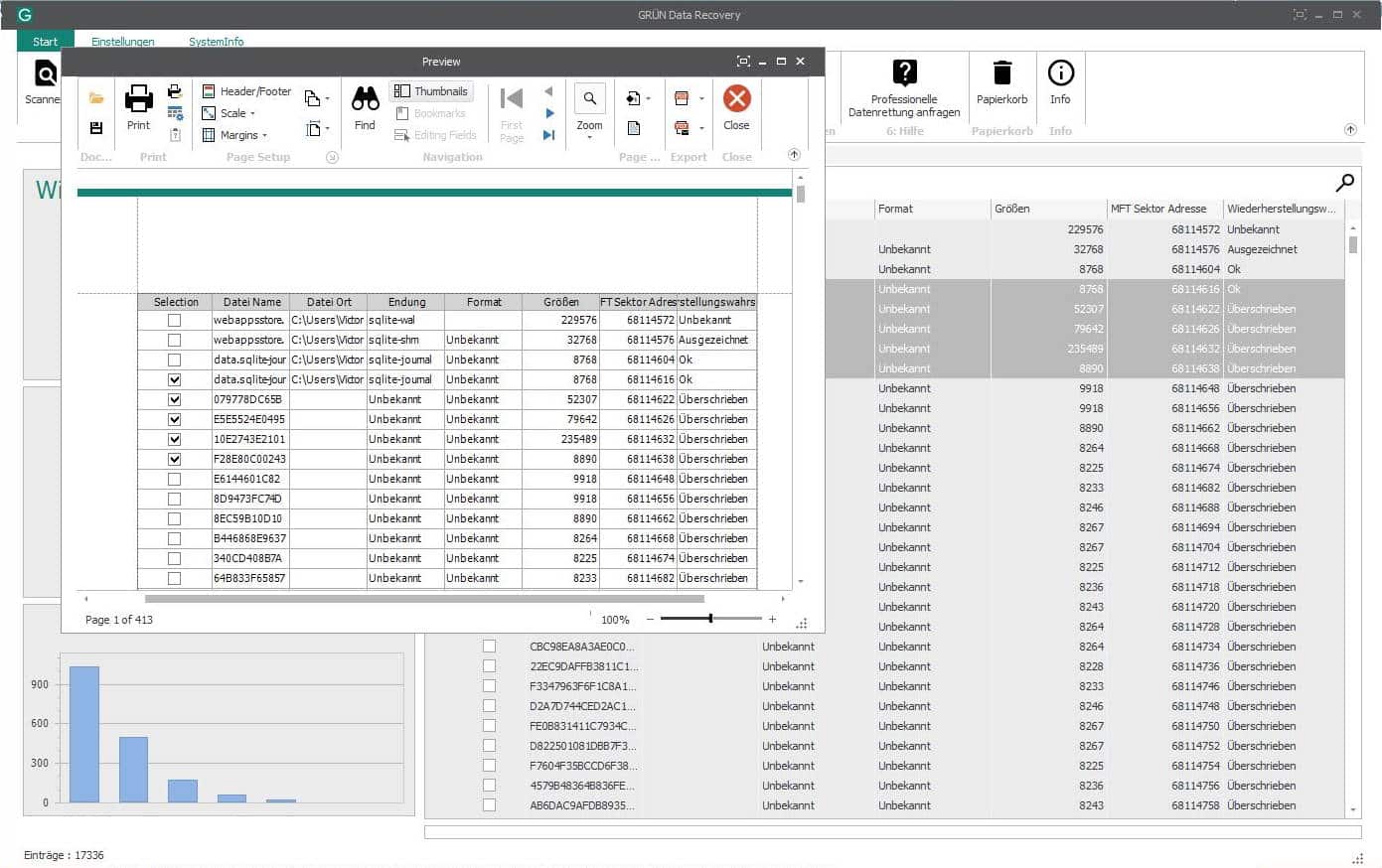Click the Find label button in Preview

365,125
